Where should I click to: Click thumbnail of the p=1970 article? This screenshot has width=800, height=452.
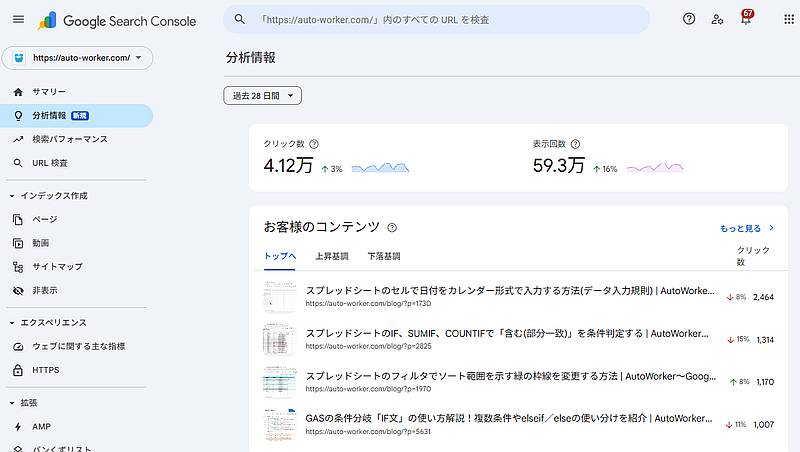(x=280, y=382)
